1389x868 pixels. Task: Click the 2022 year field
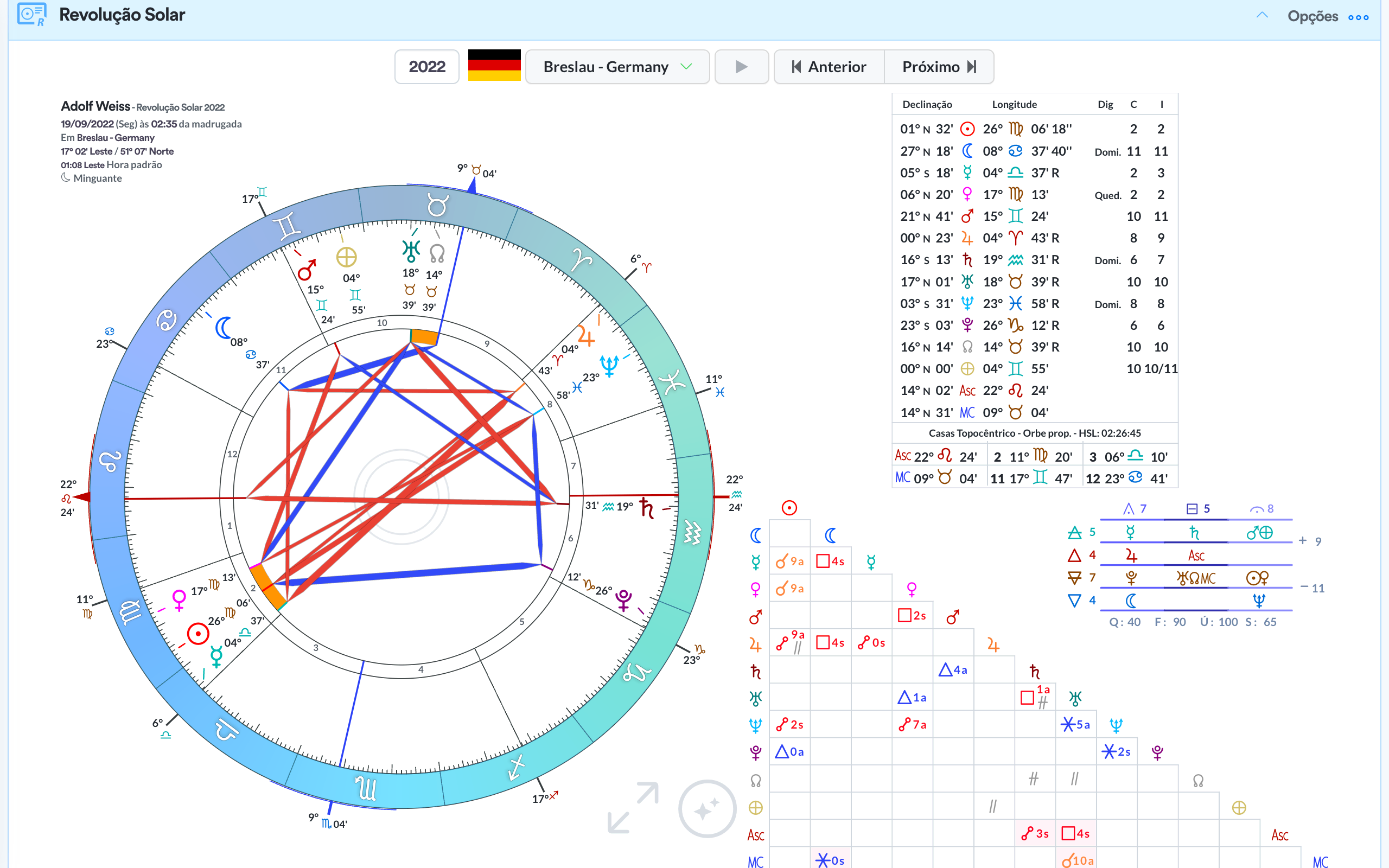[x=426, y=67]
